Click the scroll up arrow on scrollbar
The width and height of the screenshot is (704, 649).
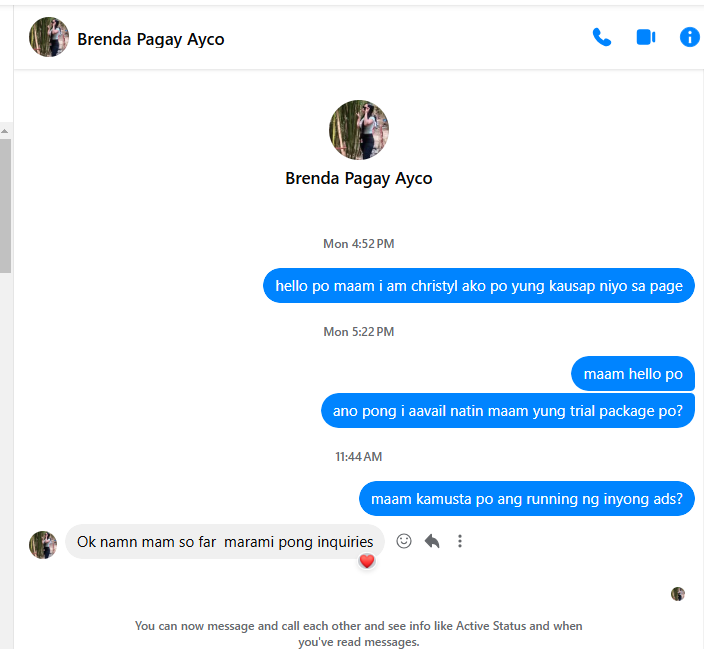pyautogui.click(x=5, y=130)
